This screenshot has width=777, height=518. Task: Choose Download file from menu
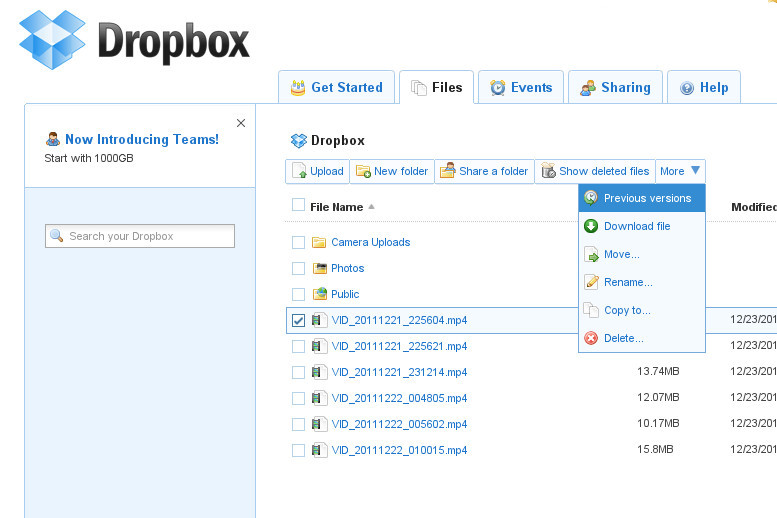(x=642, y=226)
